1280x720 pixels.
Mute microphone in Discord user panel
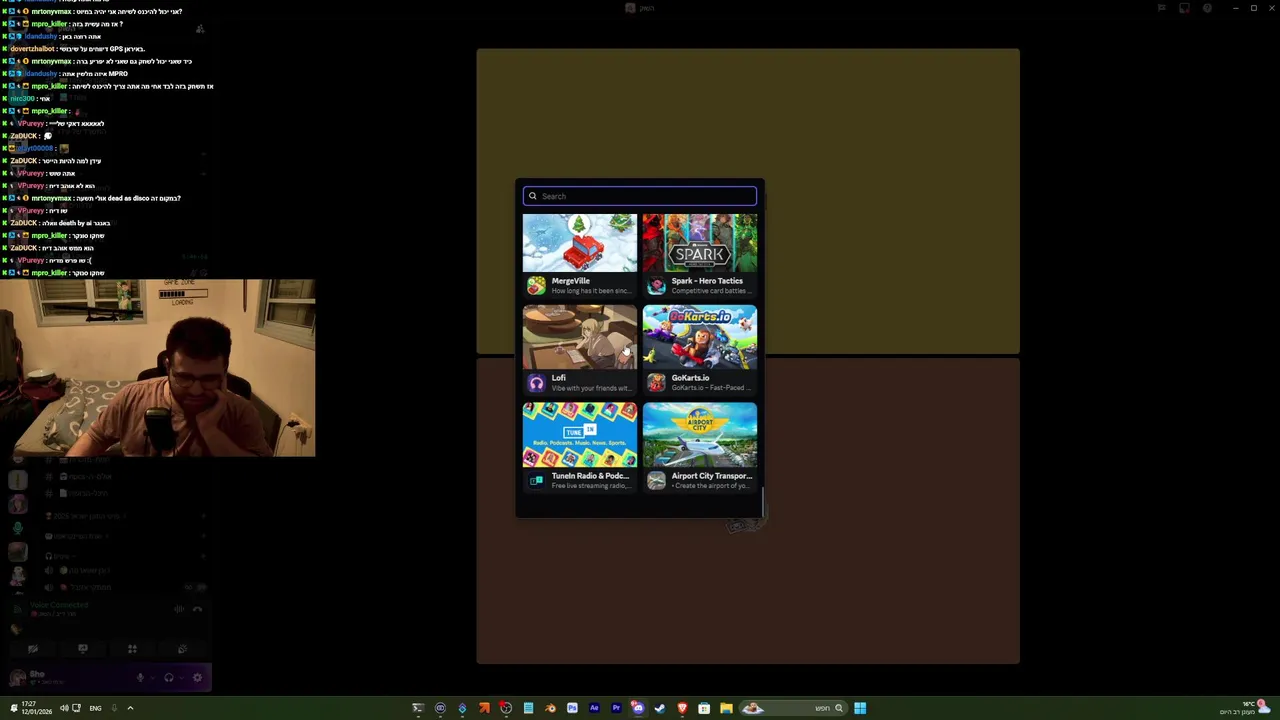(140, 678)
